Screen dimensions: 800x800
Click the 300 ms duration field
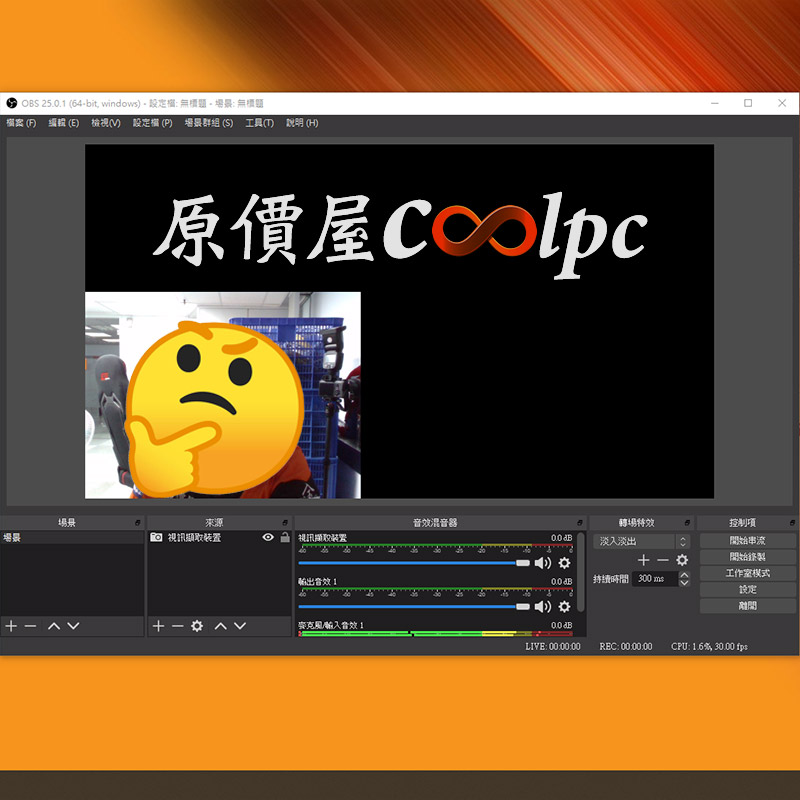click(655, 579)
